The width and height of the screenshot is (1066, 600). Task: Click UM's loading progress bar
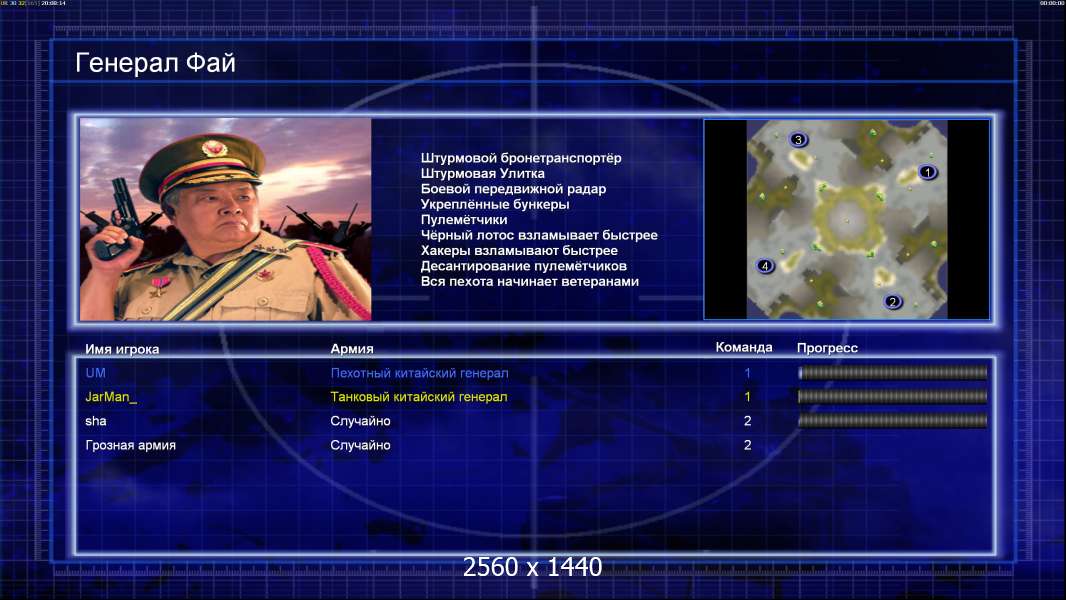coord(893,372)
